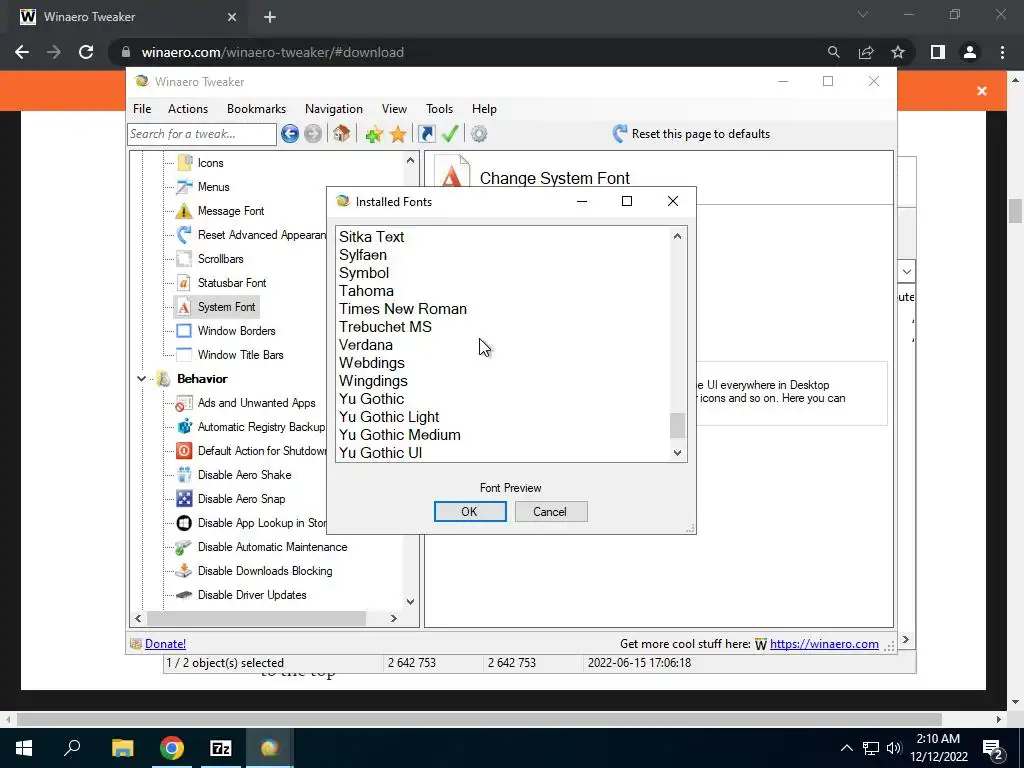
Task: Open Reset Advanced Appearance item
Action: (261, 235)
